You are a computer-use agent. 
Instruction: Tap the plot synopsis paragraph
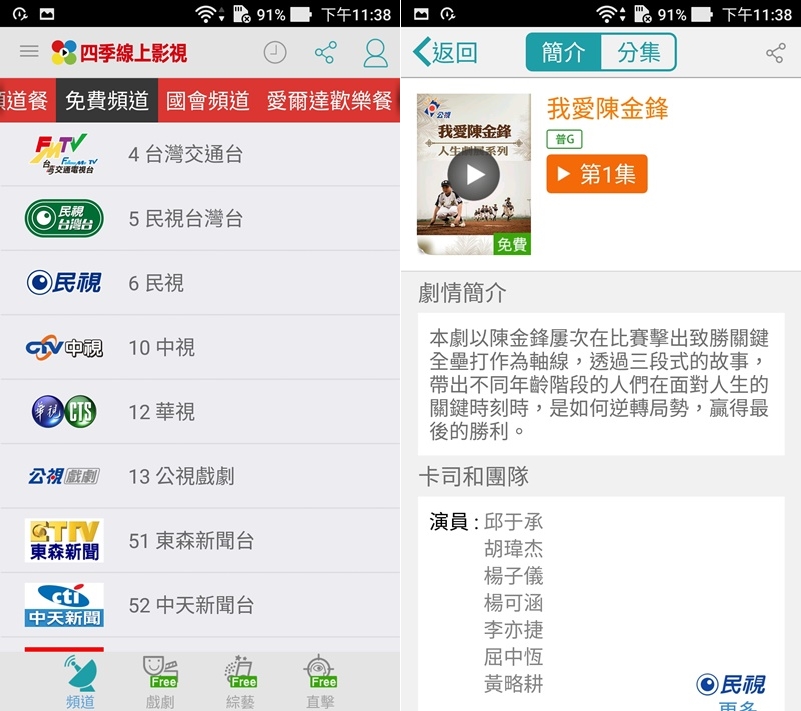coord(600,384)
